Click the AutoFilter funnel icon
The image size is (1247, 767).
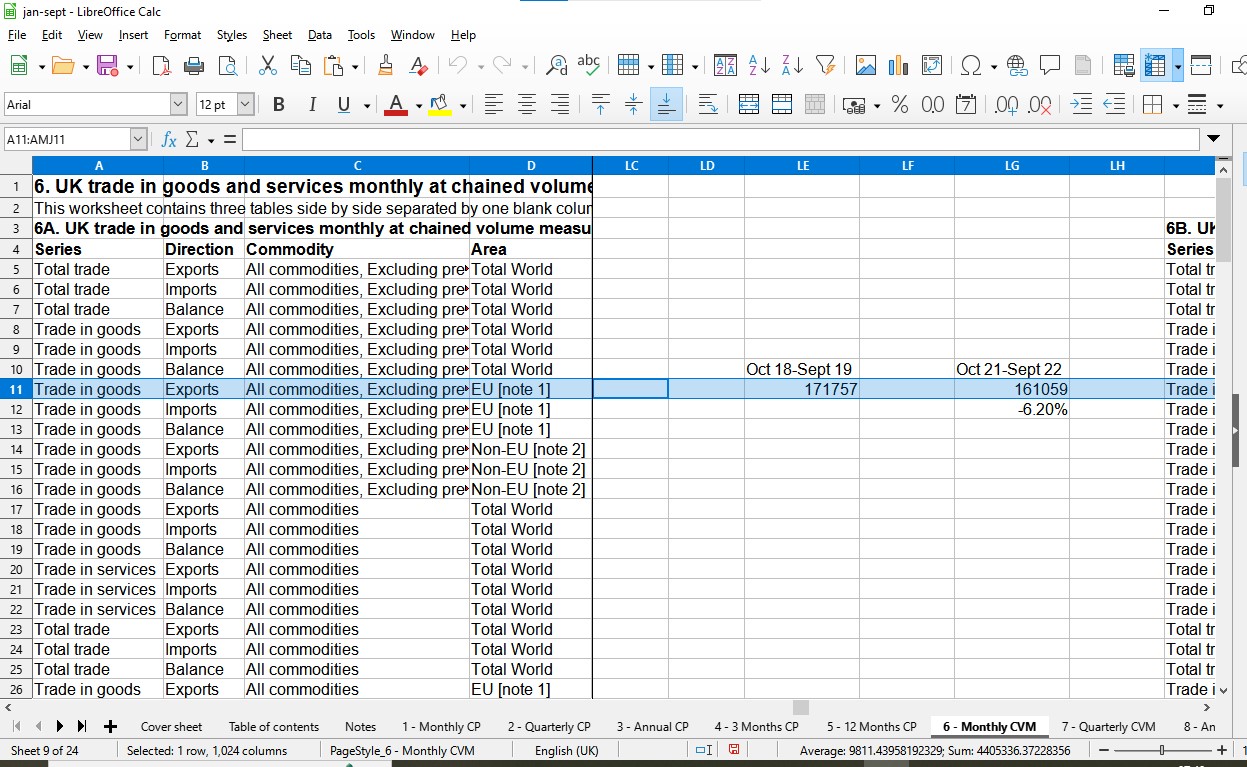[x=825, y=66]
